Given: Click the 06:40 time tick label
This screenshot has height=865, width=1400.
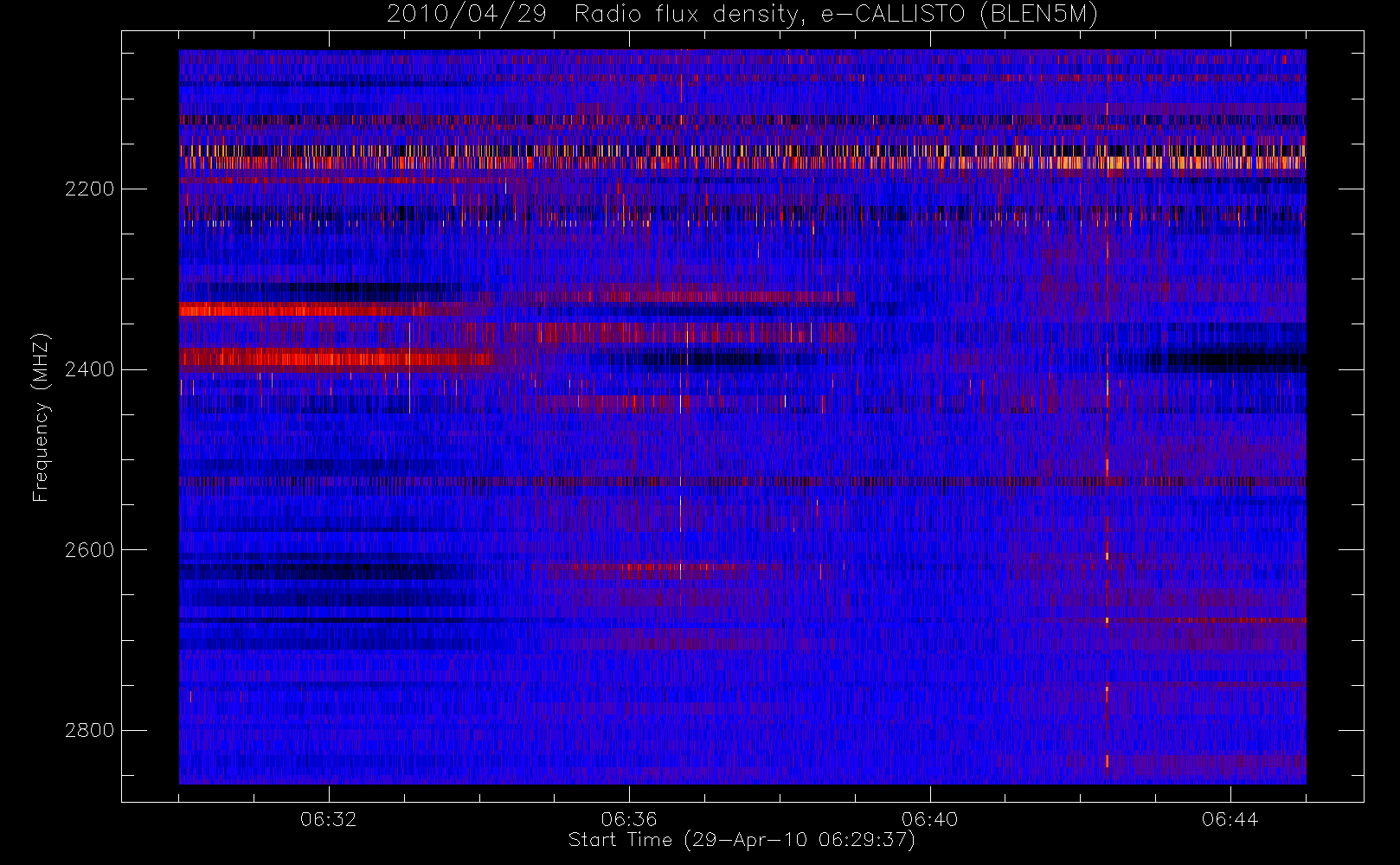Looking at the screenshot, I should [x=929, y=819].
